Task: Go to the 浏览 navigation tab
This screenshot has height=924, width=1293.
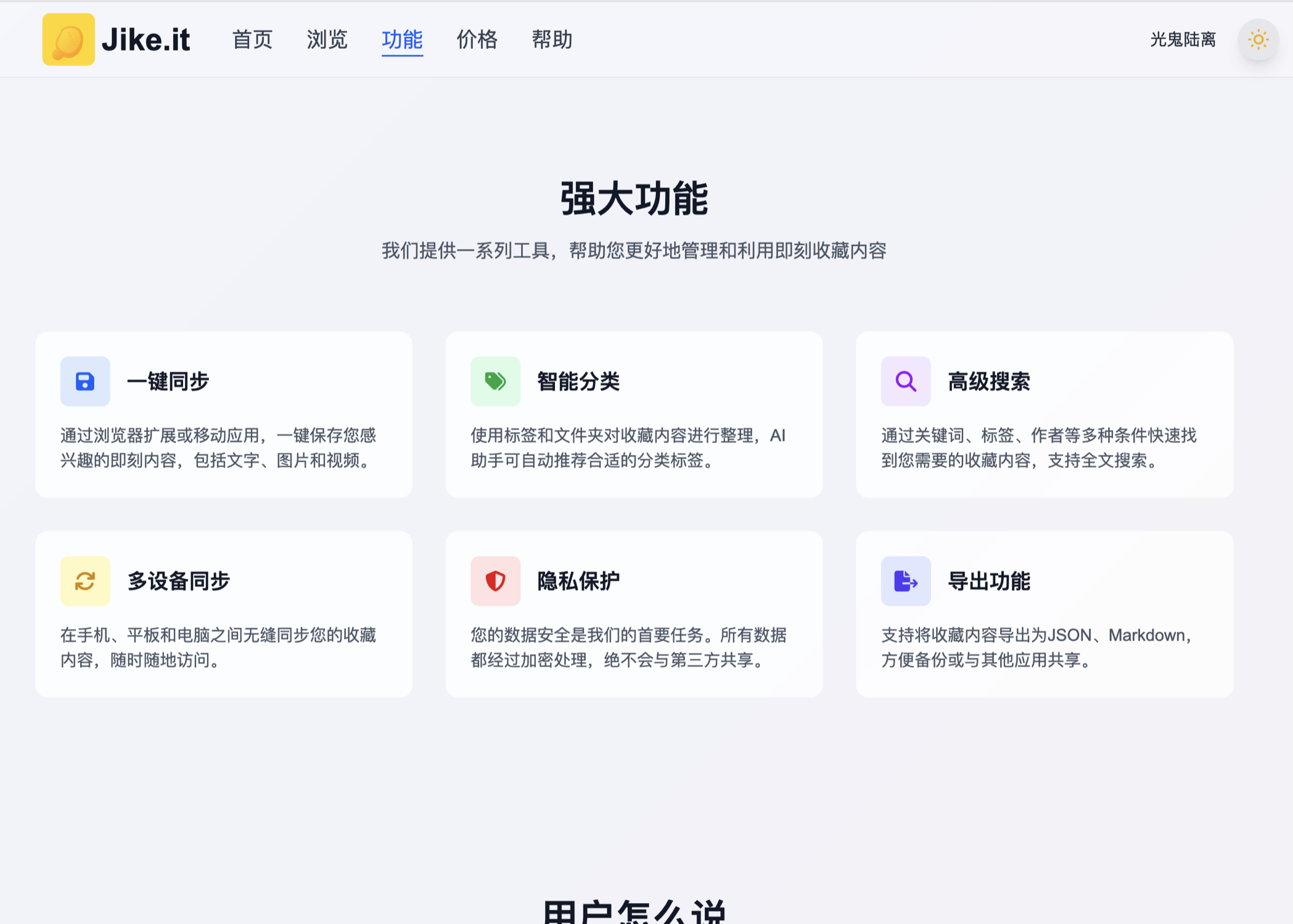Action: 327,40
